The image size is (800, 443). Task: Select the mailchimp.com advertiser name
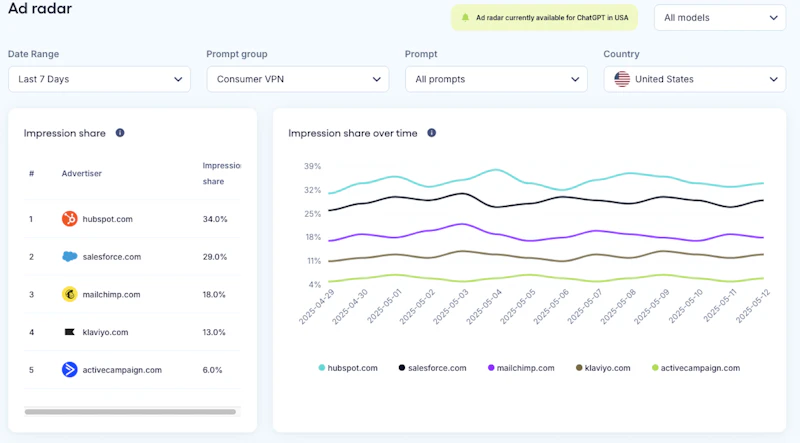coord(111,294)
